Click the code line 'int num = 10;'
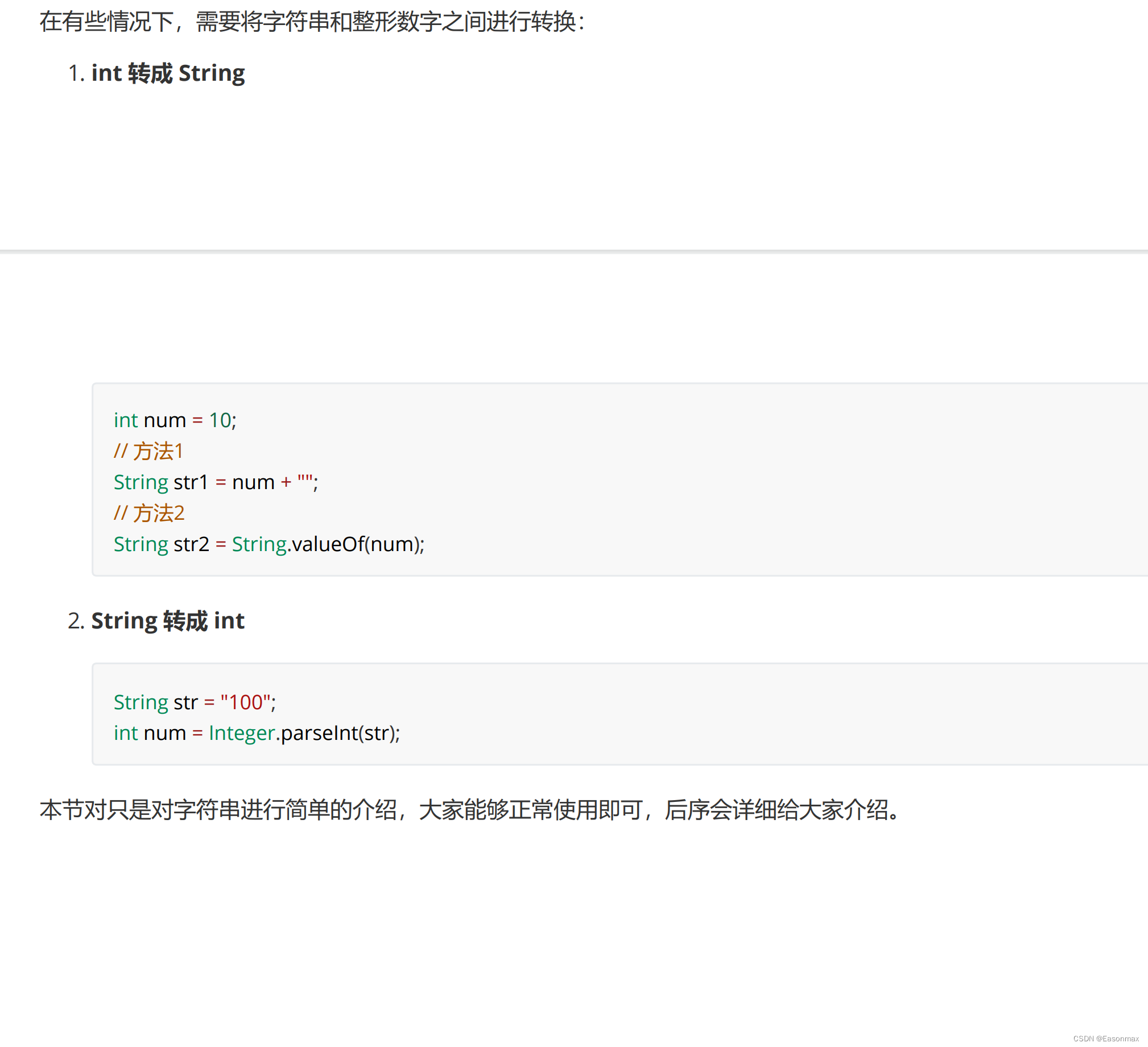The width and height of the screenshot is (1148, 1047). [x=175, y=420]
